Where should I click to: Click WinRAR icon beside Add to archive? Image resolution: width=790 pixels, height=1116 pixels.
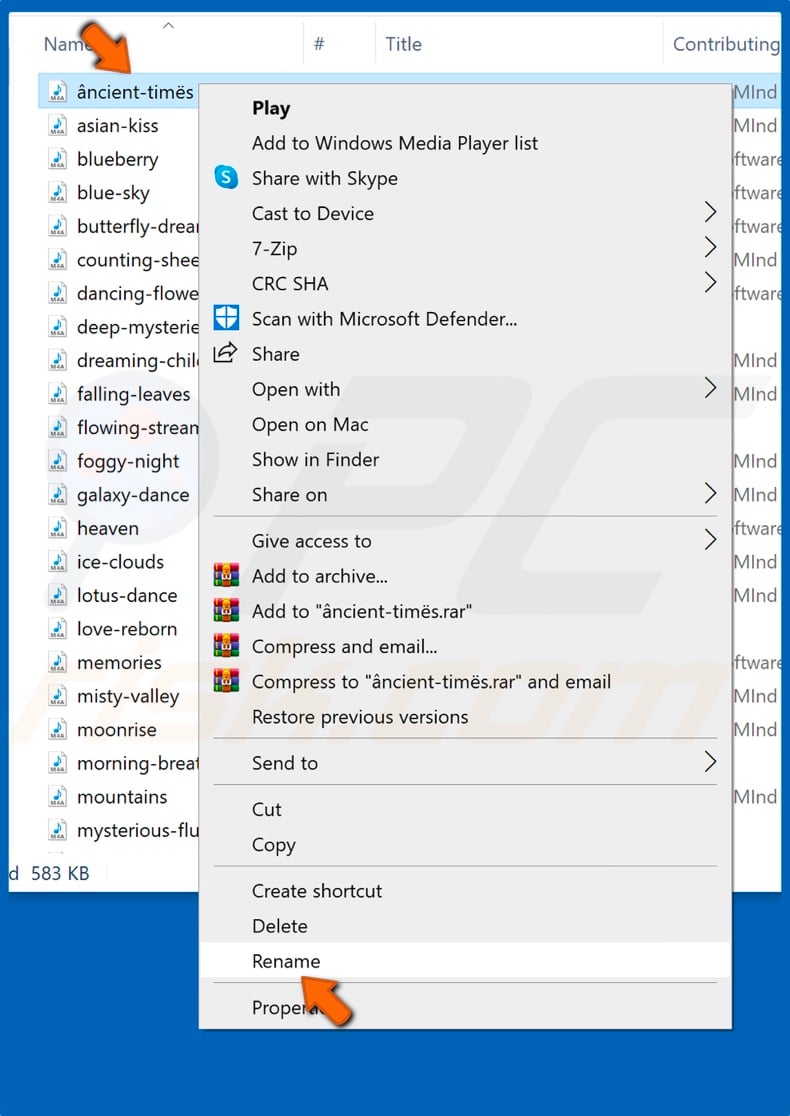coord(226,574)
